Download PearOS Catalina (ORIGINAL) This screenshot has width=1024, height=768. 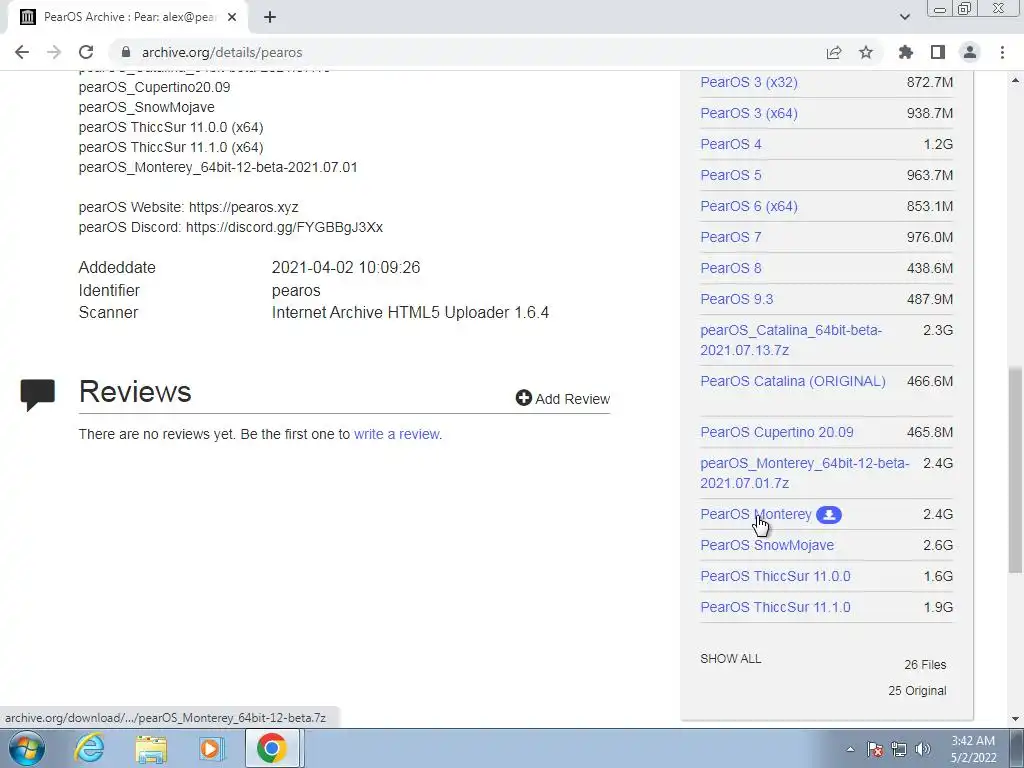[793, 381]
